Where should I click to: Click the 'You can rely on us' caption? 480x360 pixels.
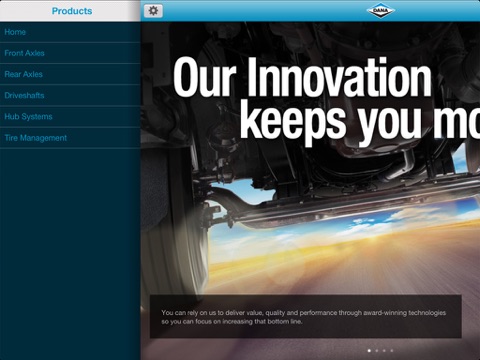(304, 317)
